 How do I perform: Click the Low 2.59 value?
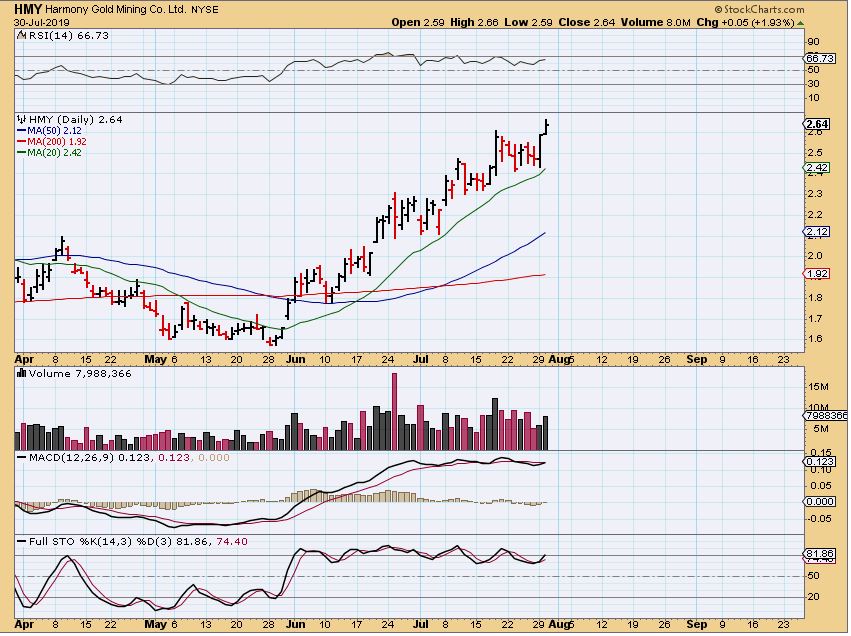click(x=528, y=23)
